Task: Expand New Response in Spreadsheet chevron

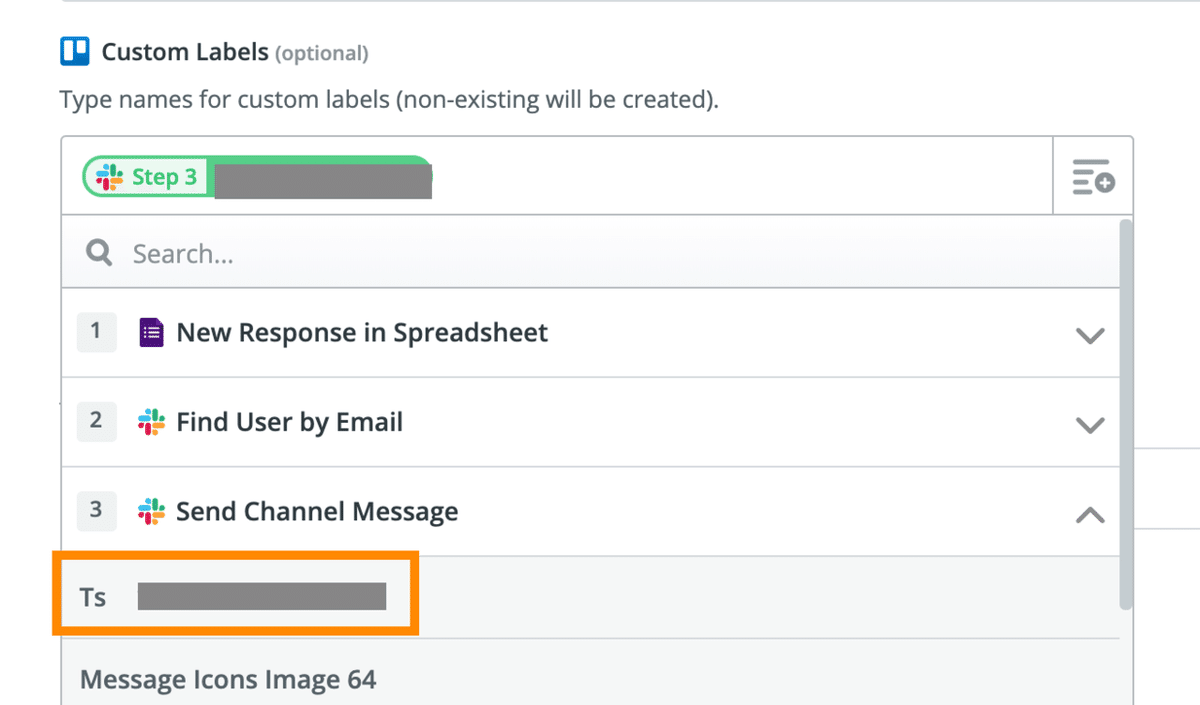Action: 1089,335
